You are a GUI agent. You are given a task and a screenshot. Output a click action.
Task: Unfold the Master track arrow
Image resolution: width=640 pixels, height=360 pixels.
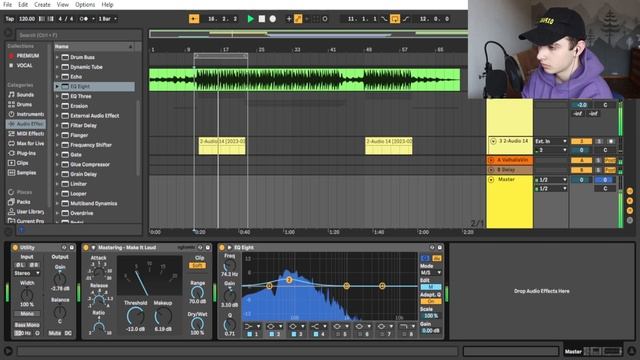491,180
